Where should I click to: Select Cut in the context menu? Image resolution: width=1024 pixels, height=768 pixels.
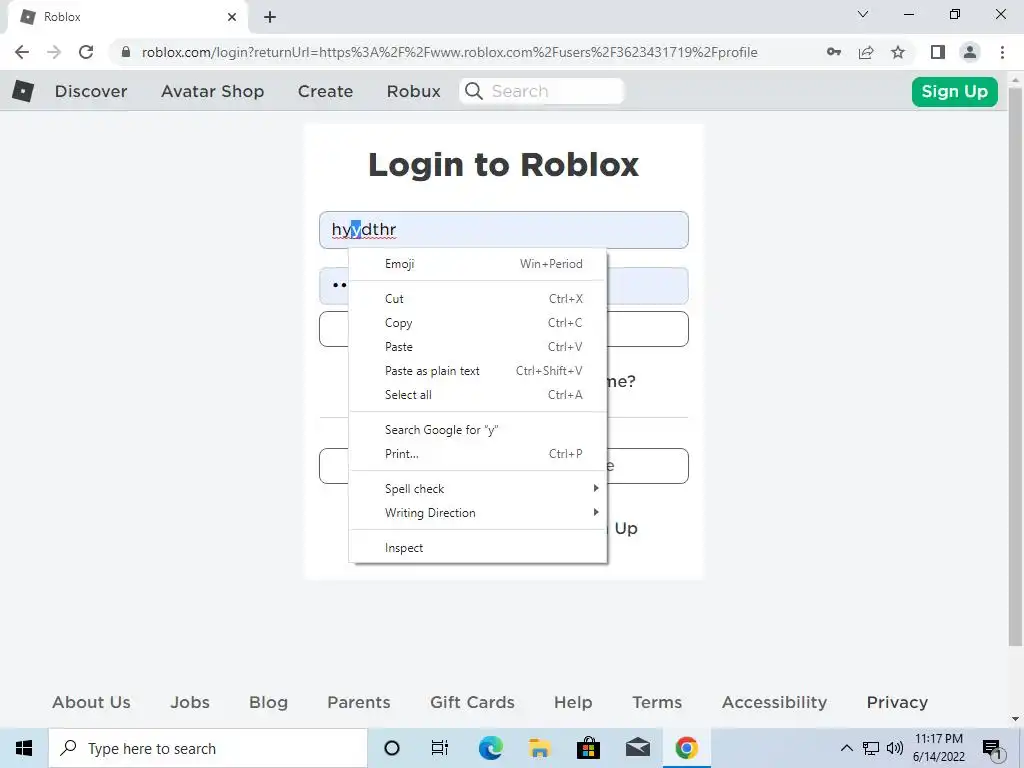point(479,298)
